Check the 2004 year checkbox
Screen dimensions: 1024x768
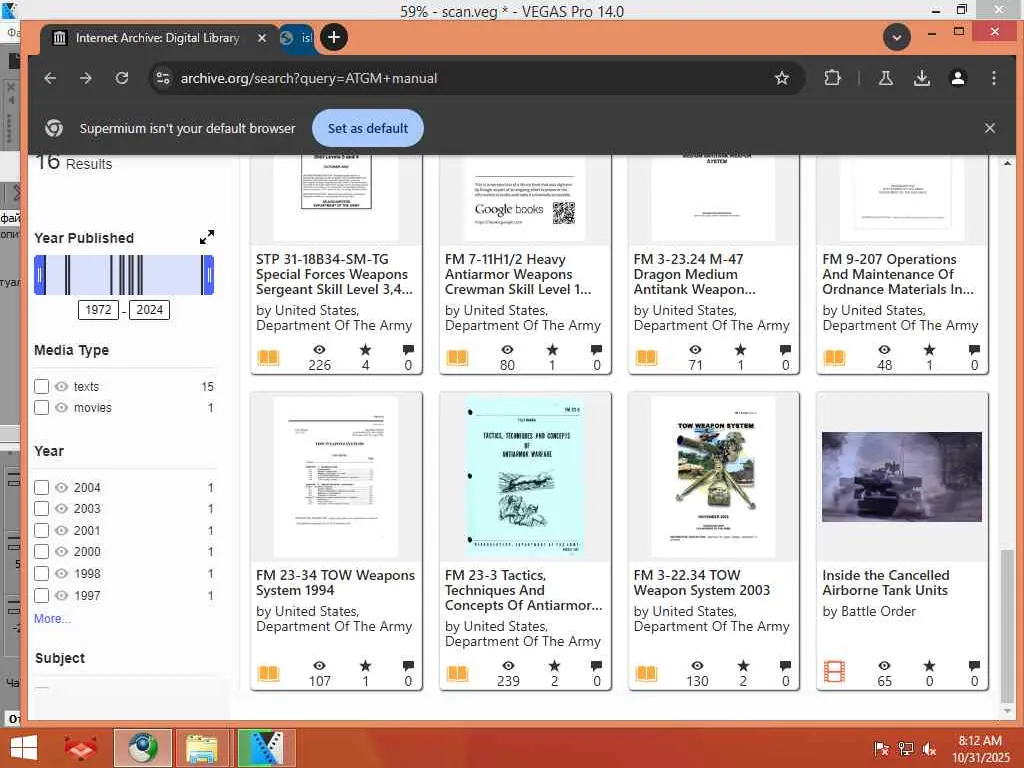pos(41,487)
